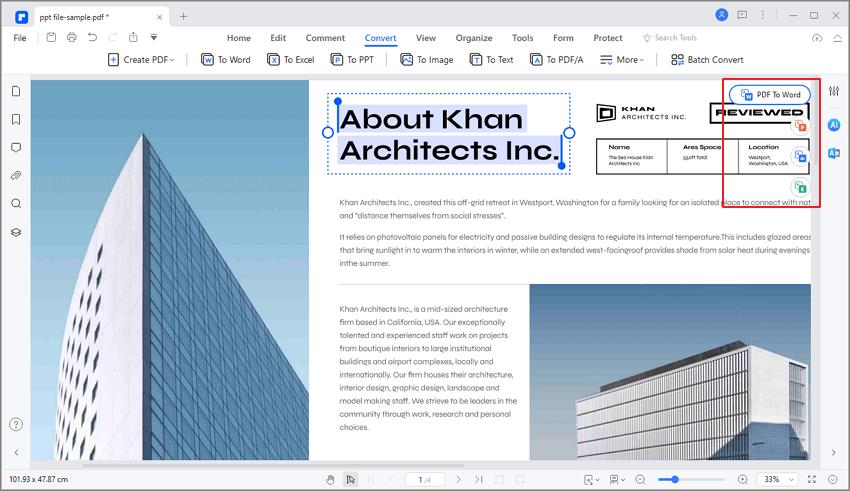Select the Hand tool in status bar
The width and height of the screenshot is (850, 491).
point(330,480)
